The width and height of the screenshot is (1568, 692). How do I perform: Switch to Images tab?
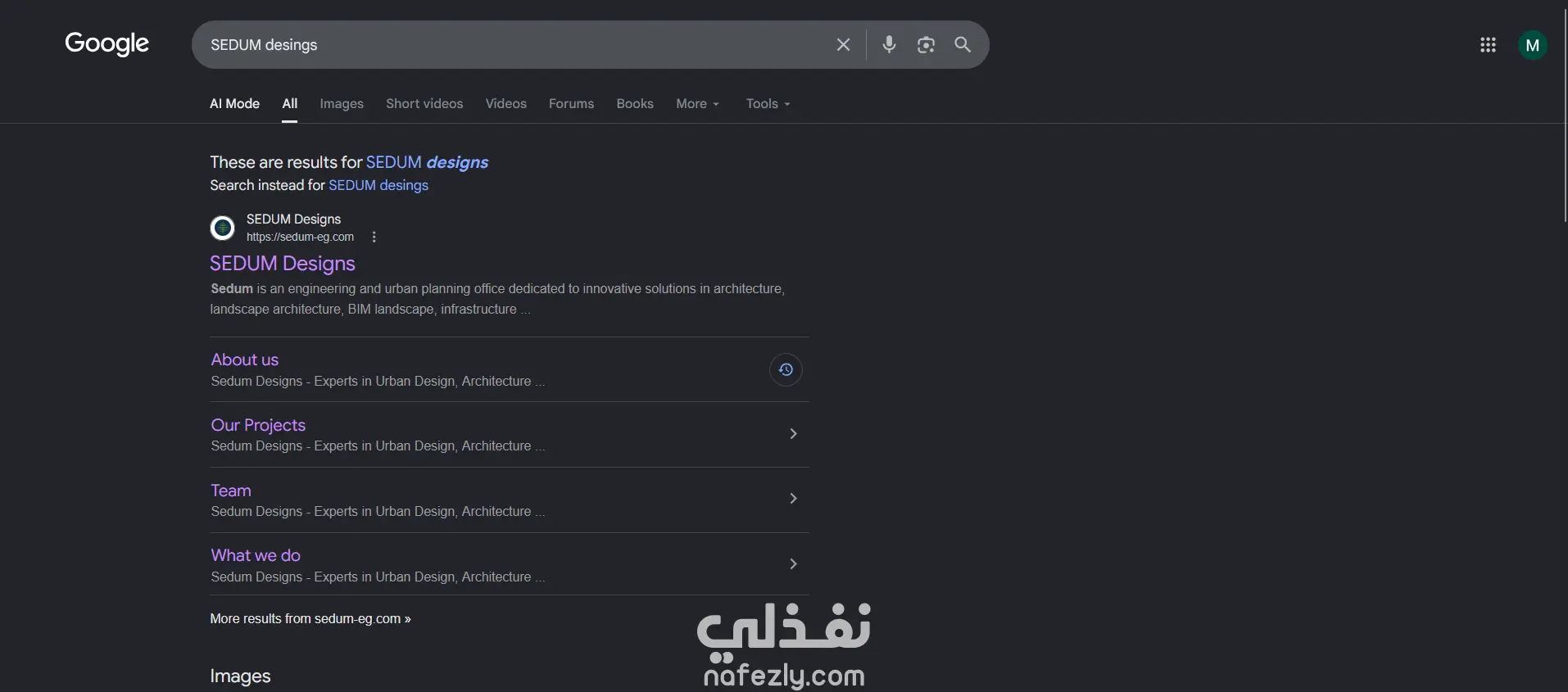(x=342, y=104)
